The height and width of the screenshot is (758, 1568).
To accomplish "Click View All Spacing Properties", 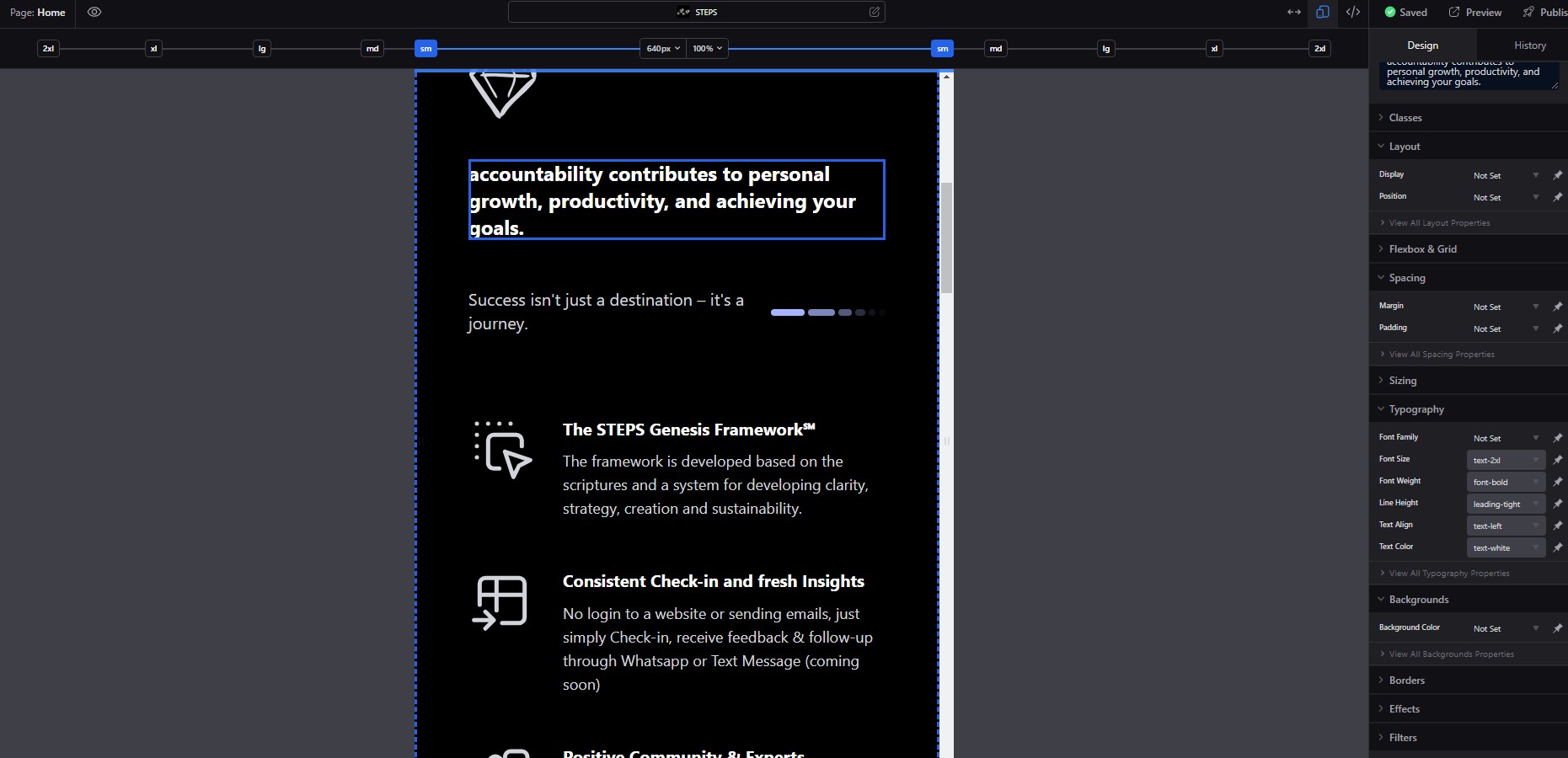I will click(x=1442, y=355).
